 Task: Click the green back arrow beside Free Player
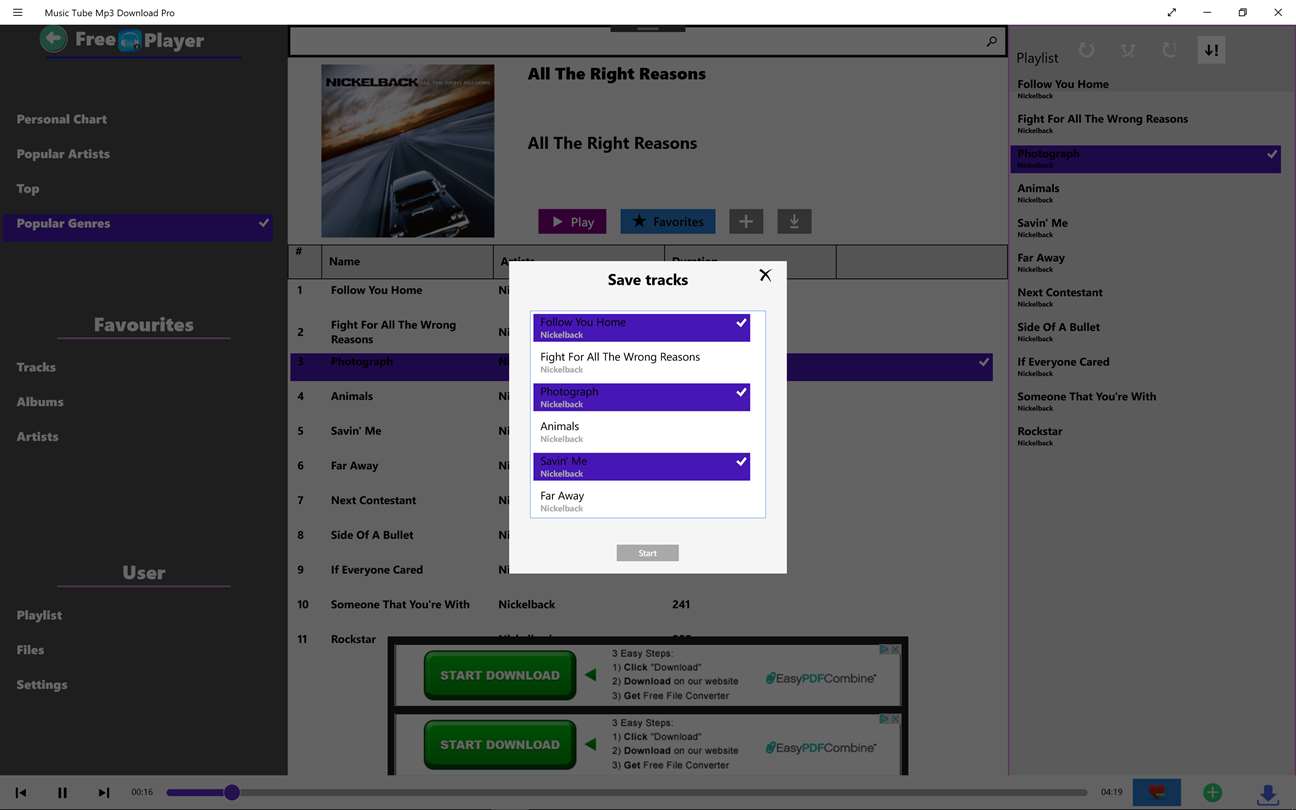(x=54, y=39)
